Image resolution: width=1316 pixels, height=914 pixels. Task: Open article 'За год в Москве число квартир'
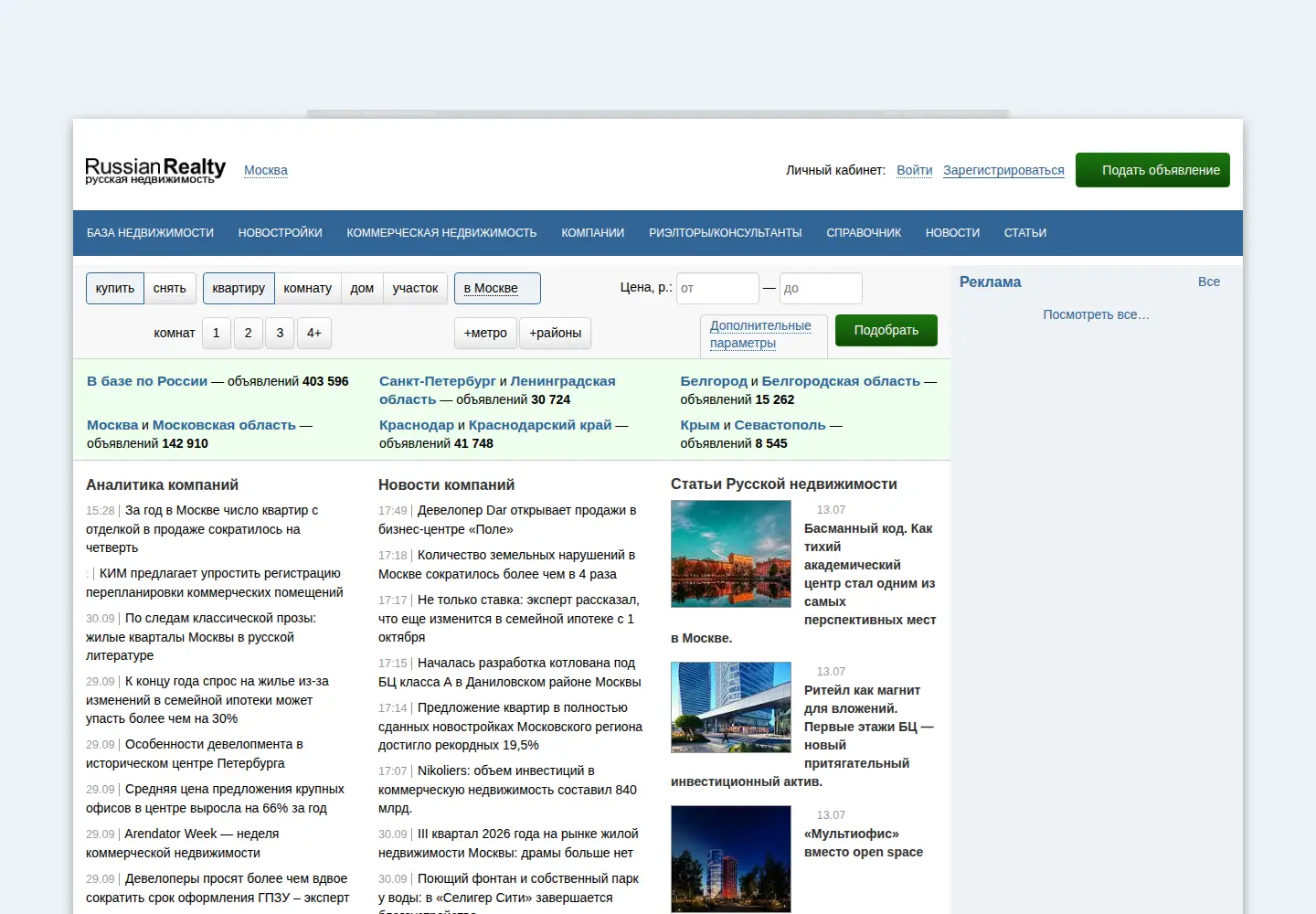pos(202,529)
